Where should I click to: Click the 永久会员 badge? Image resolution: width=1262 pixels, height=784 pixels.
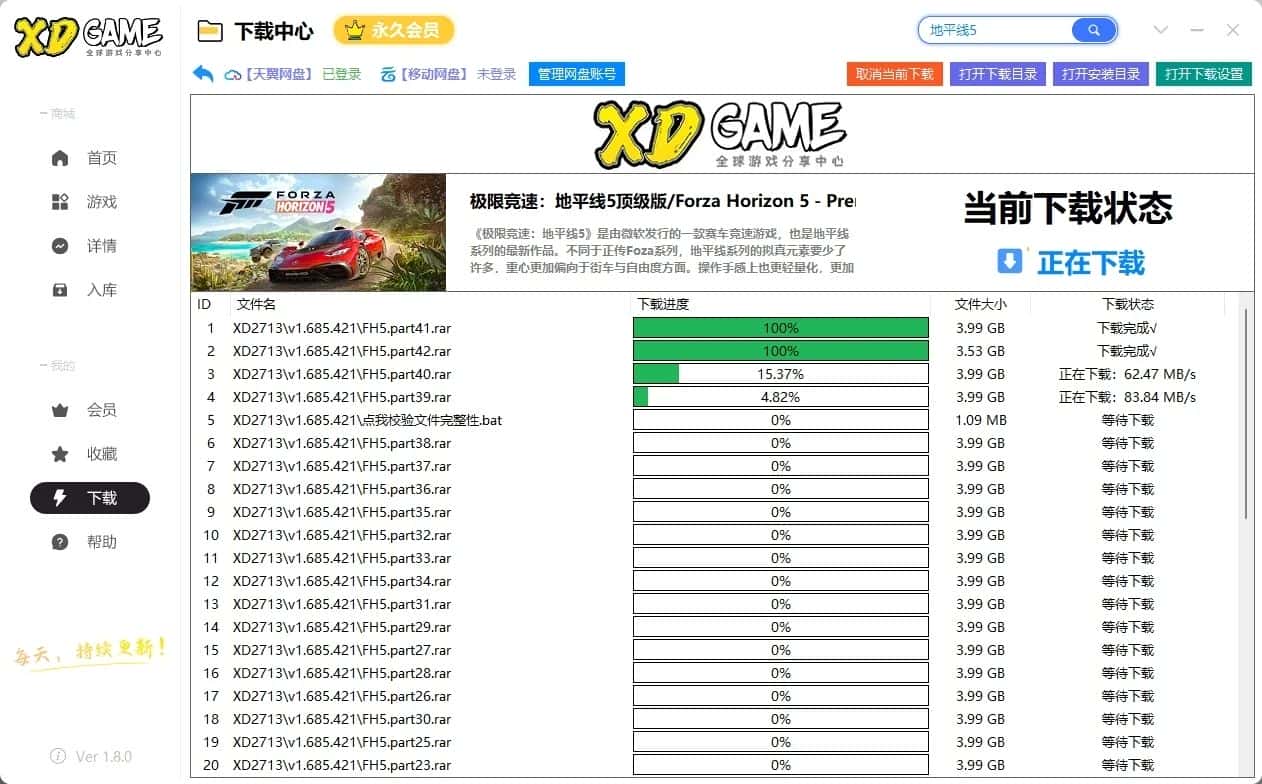[x=393, y=31]
